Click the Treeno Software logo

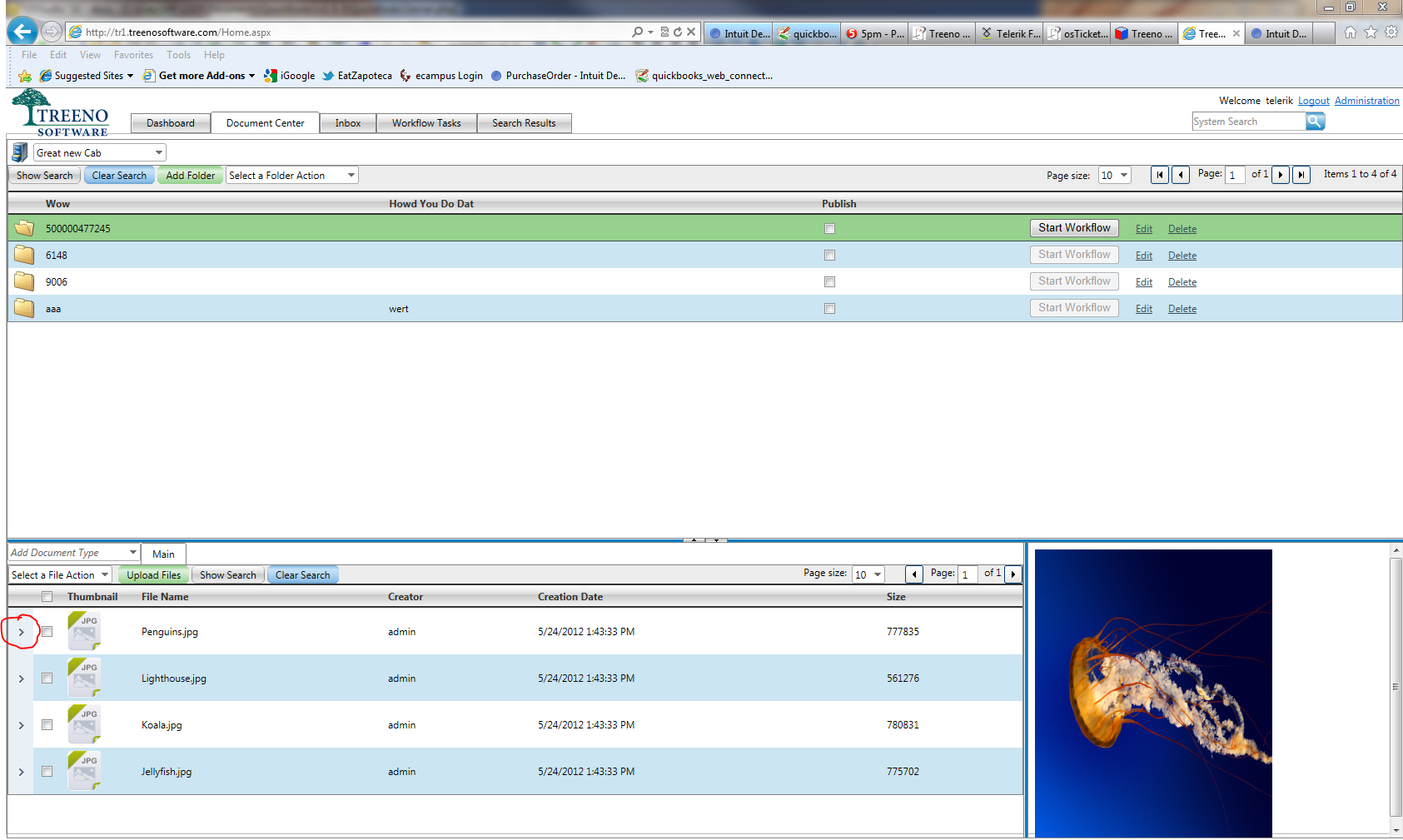(x=61, y=112)
